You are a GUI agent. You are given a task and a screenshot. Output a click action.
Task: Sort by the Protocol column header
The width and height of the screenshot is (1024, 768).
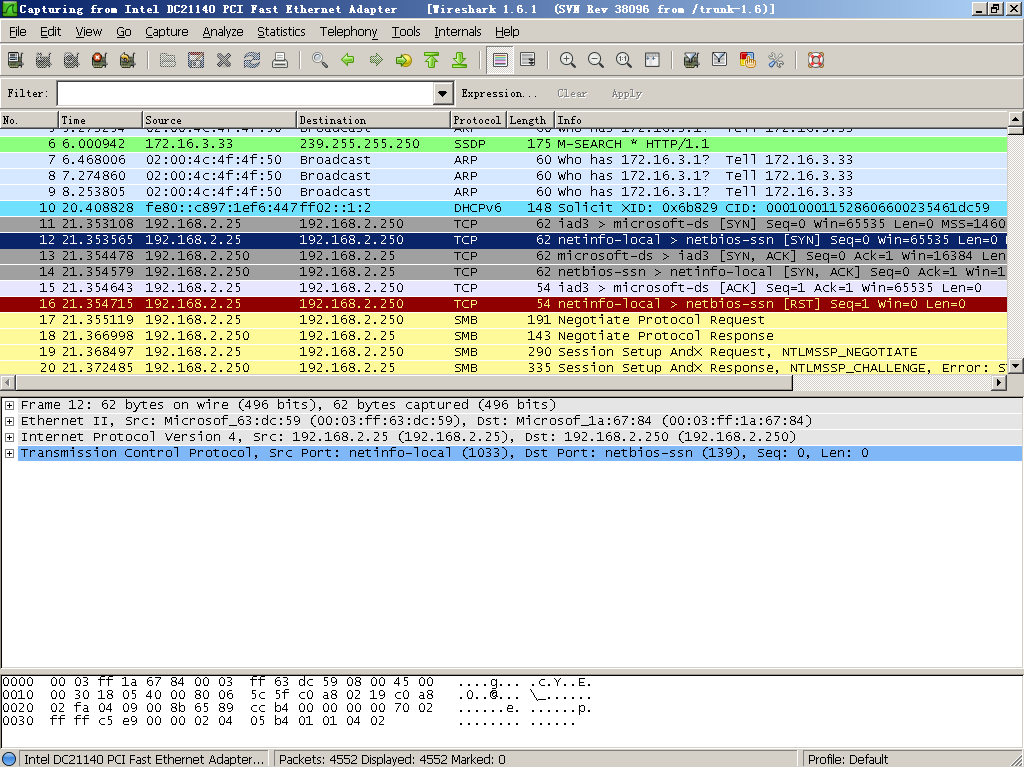478,120
